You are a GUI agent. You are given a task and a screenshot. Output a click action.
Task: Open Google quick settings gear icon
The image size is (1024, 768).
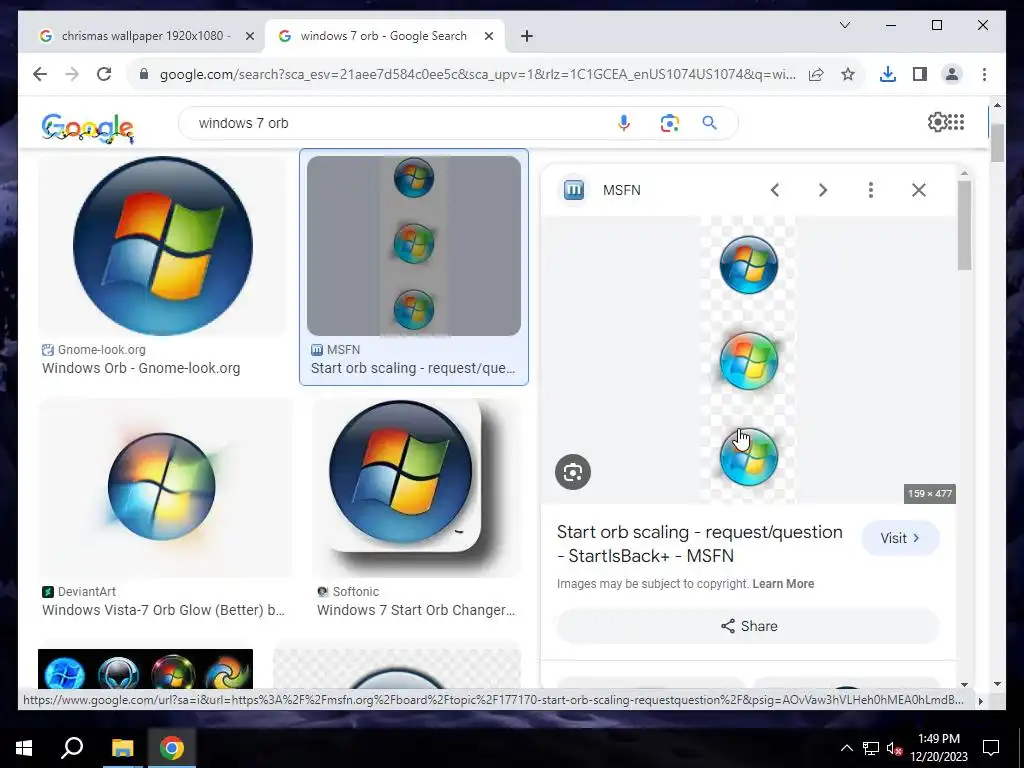pyautogui.click(x=937, y=122)
